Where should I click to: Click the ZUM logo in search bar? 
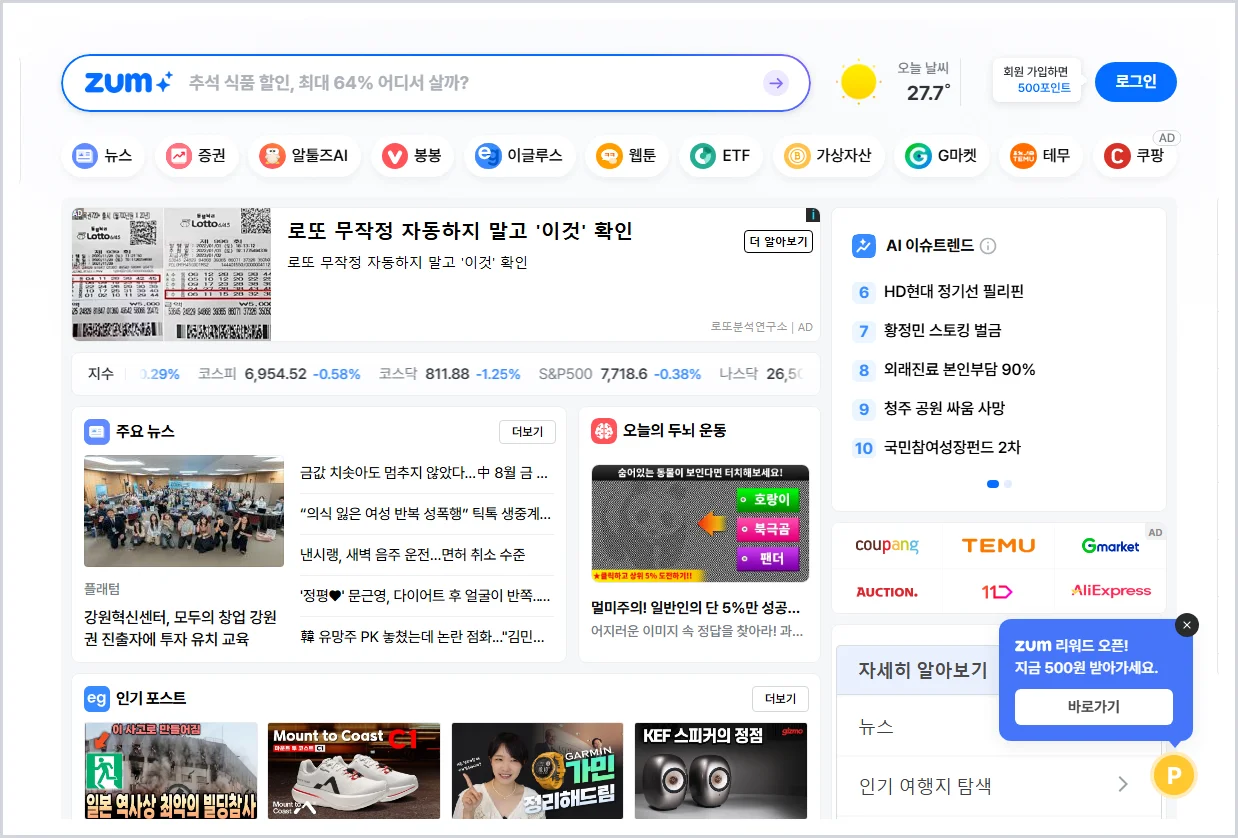tap(129, 82)
